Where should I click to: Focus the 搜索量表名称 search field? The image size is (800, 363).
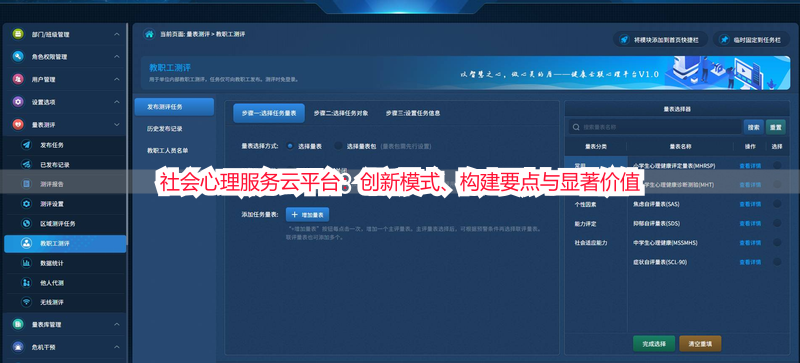(x=655, y=127)
